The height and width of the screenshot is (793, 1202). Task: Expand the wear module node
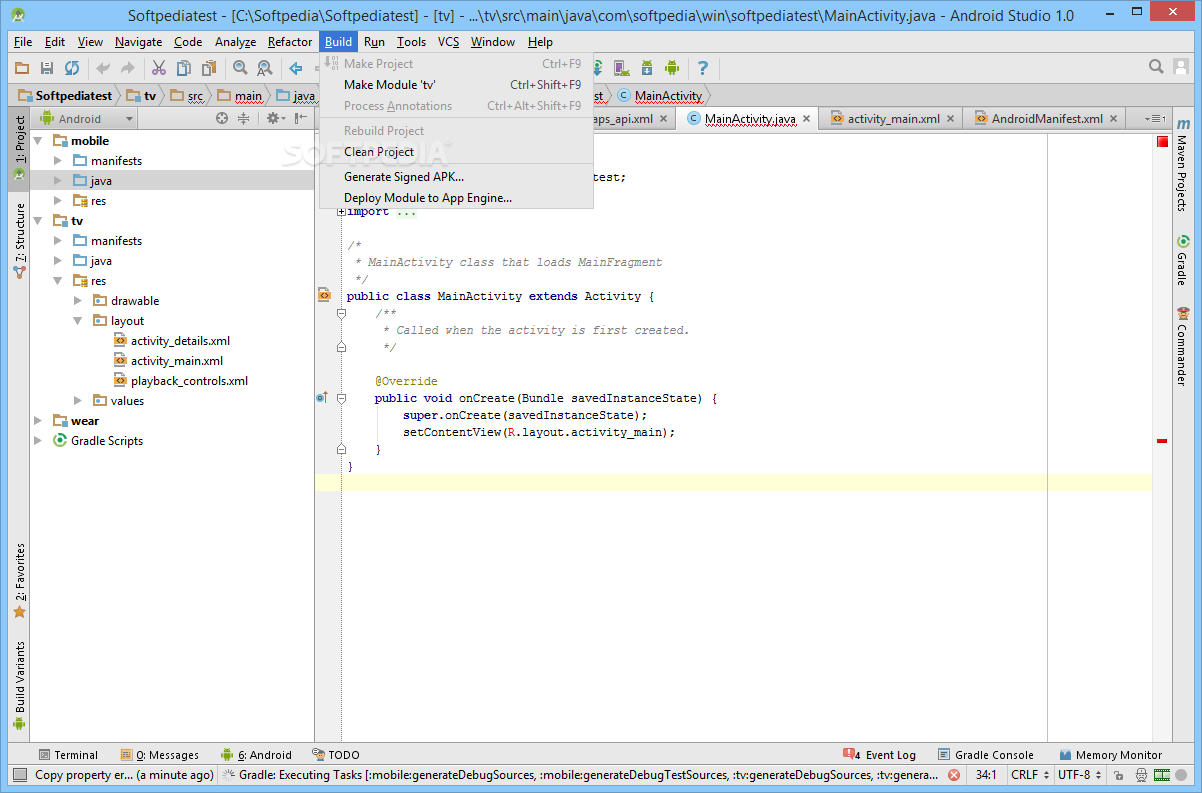point(39,421)
